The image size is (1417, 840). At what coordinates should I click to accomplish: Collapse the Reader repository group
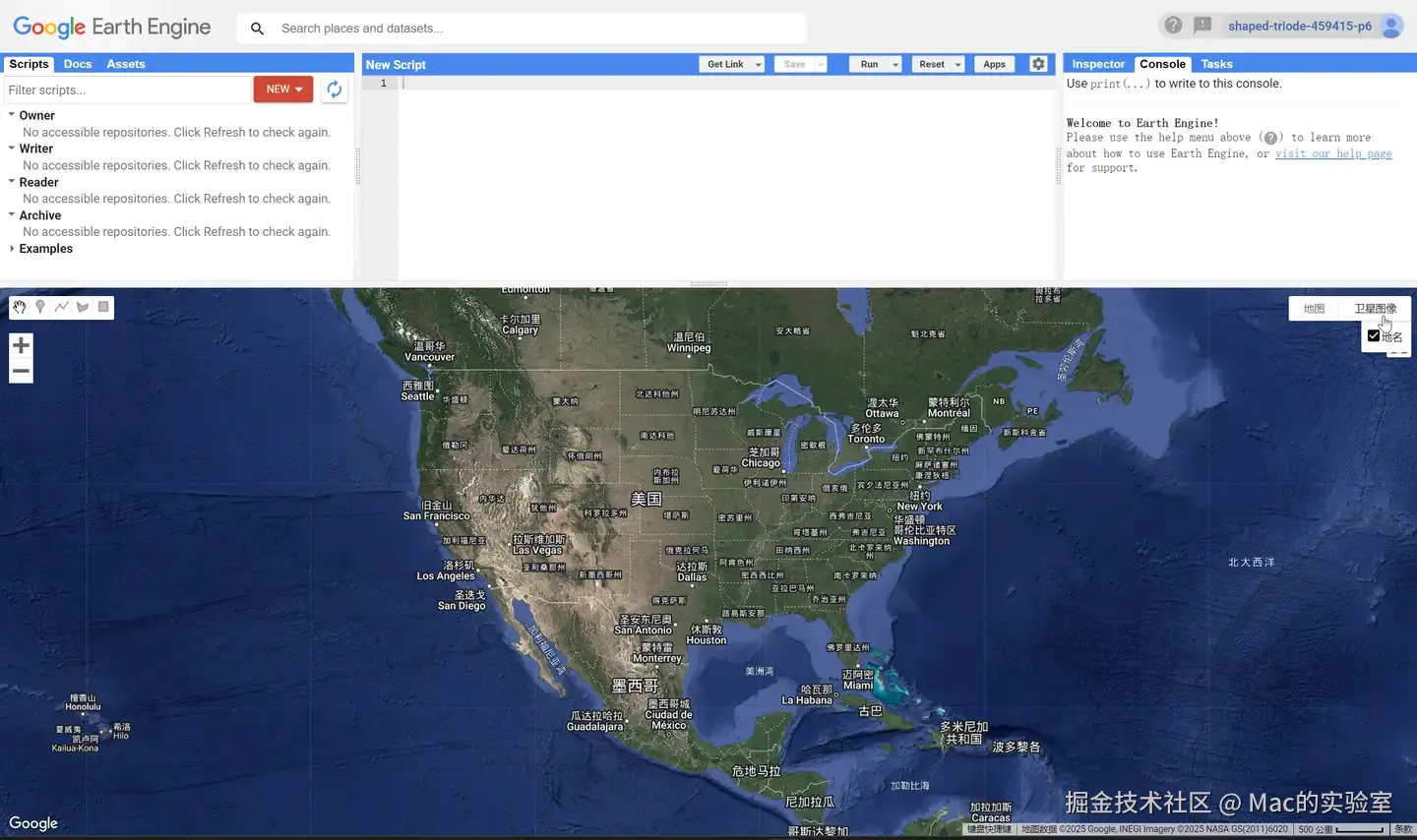point(12,182)
